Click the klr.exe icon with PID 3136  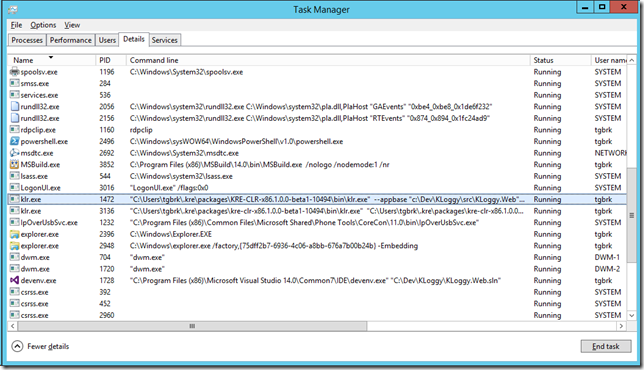coord(14,211)
